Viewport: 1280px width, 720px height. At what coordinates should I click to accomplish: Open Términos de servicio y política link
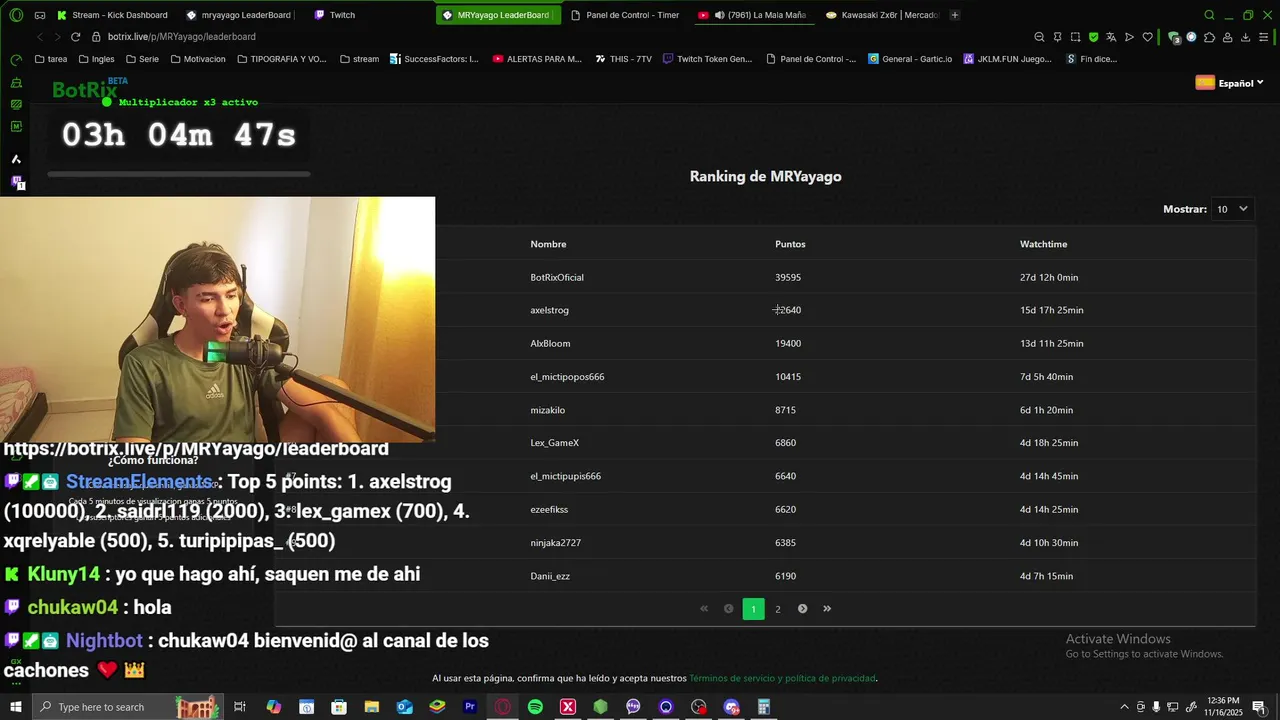783,678
